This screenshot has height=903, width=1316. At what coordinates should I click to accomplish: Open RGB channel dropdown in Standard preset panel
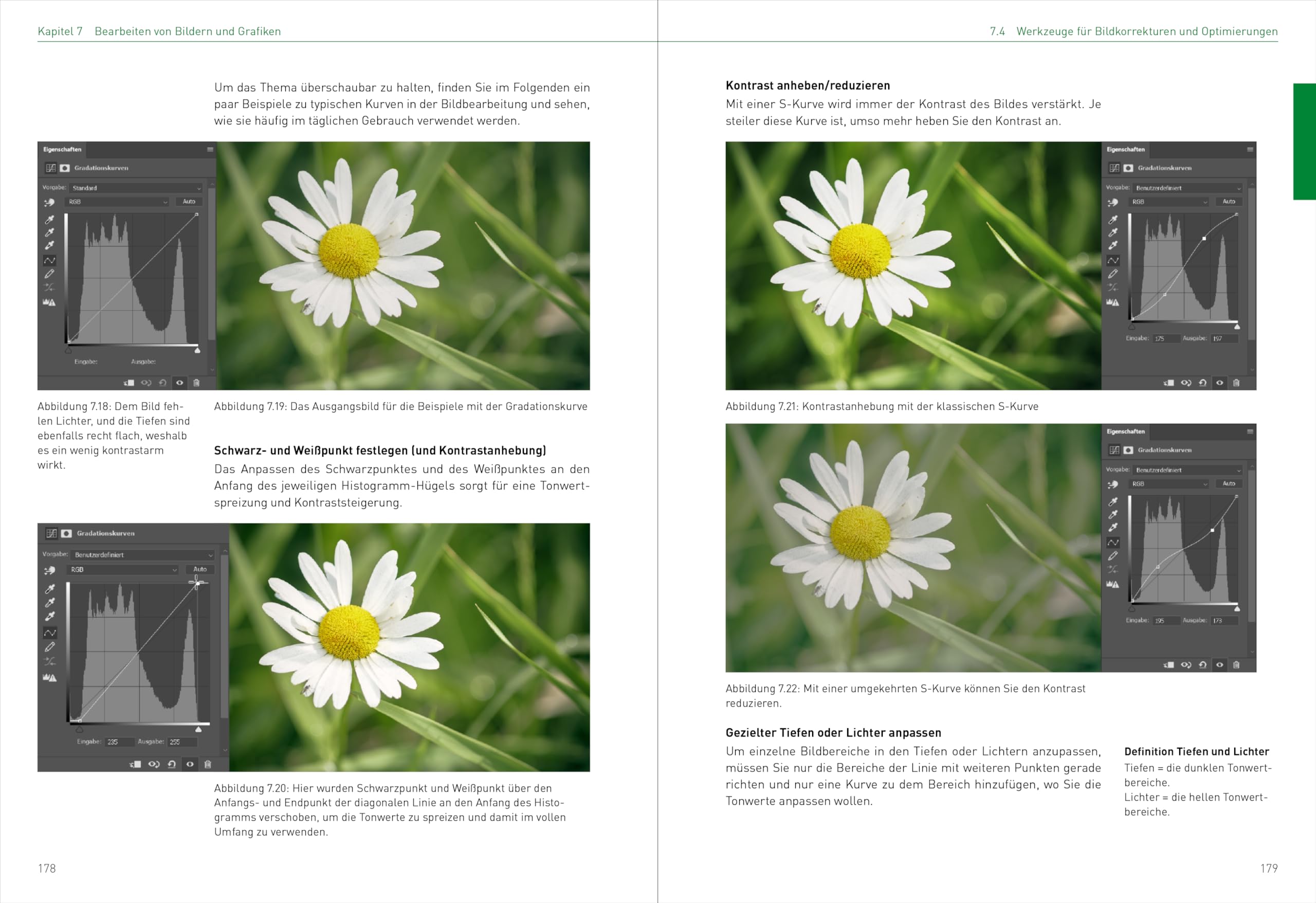[118, 202]
